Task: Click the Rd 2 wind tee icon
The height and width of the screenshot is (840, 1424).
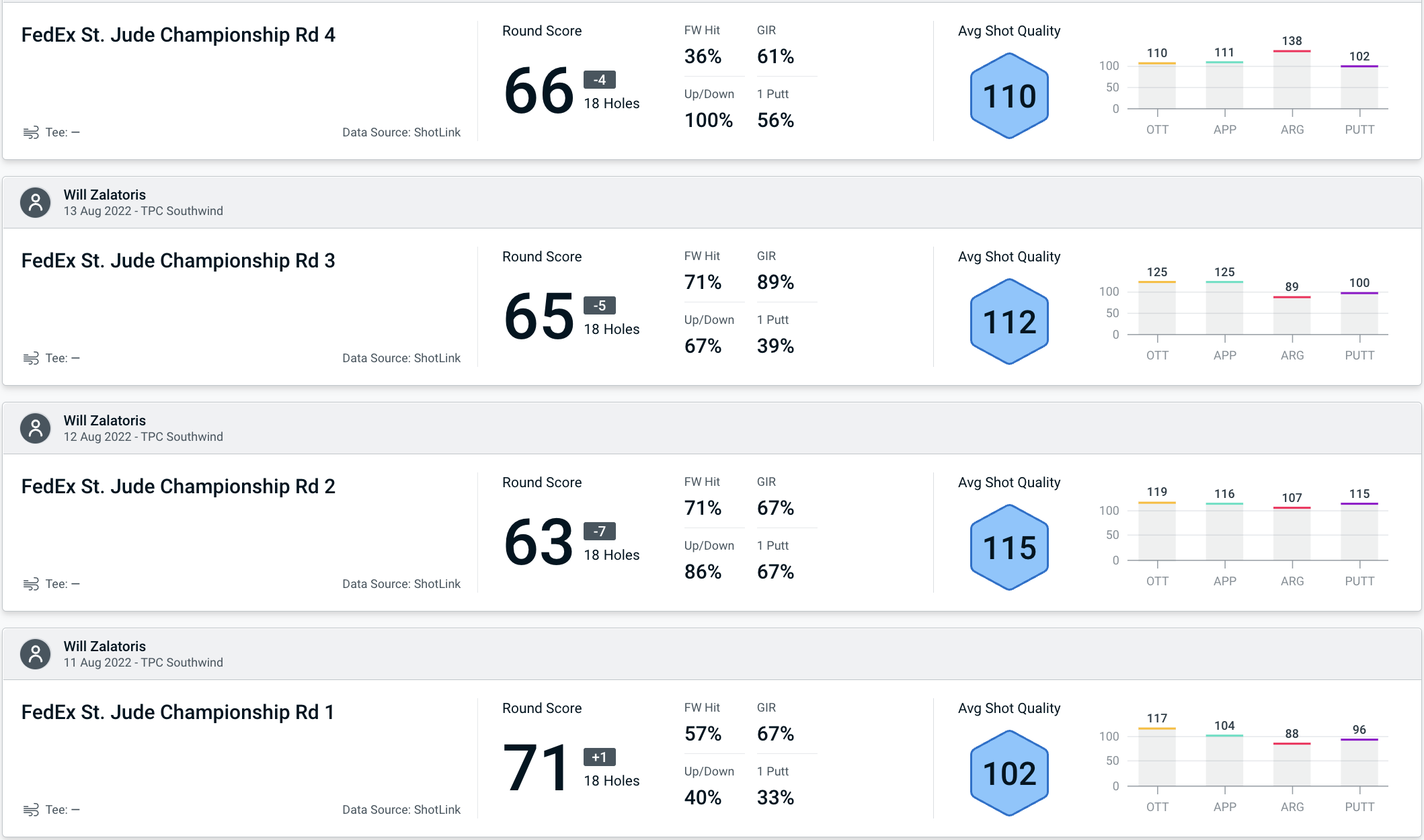Action: click(30, 584)
